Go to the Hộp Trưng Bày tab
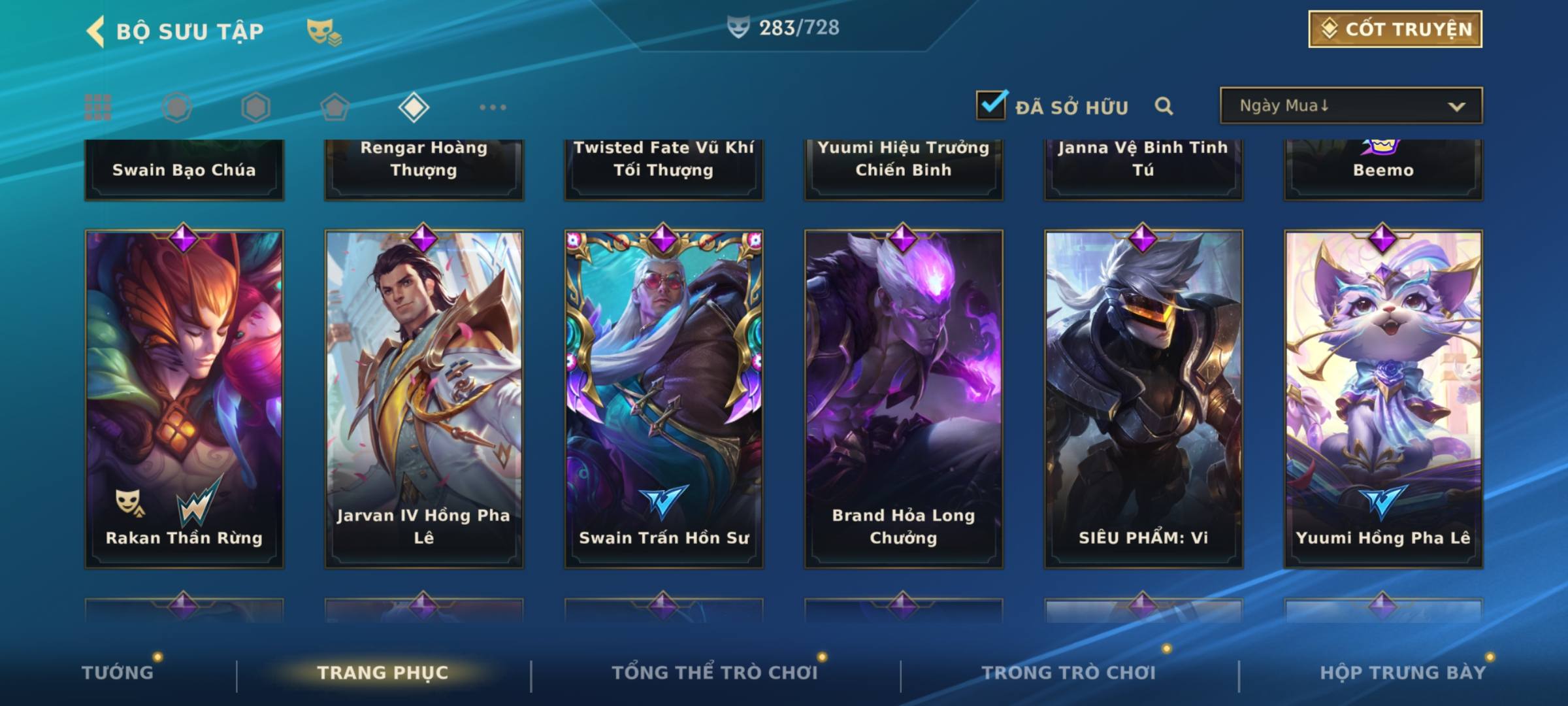This screenshot has width=1568, height=706. tap(1403, 672)
